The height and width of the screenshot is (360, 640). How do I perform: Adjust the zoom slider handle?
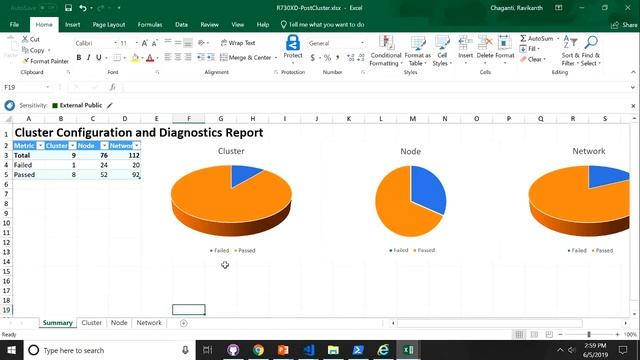click(x=589, y=334)
